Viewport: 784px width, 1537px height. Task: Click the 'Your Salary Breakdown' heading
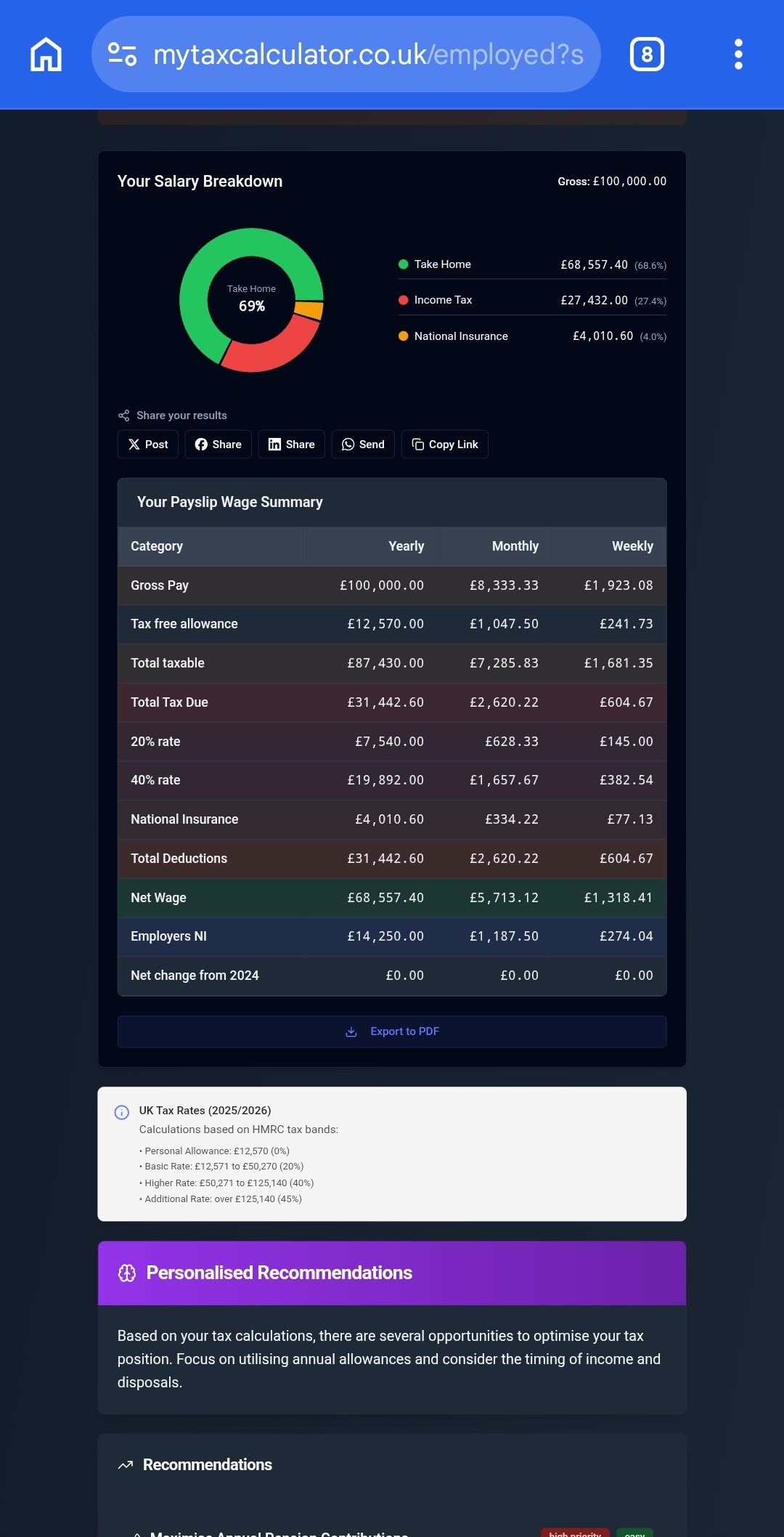pyautogui.click(x=200, y=182)
